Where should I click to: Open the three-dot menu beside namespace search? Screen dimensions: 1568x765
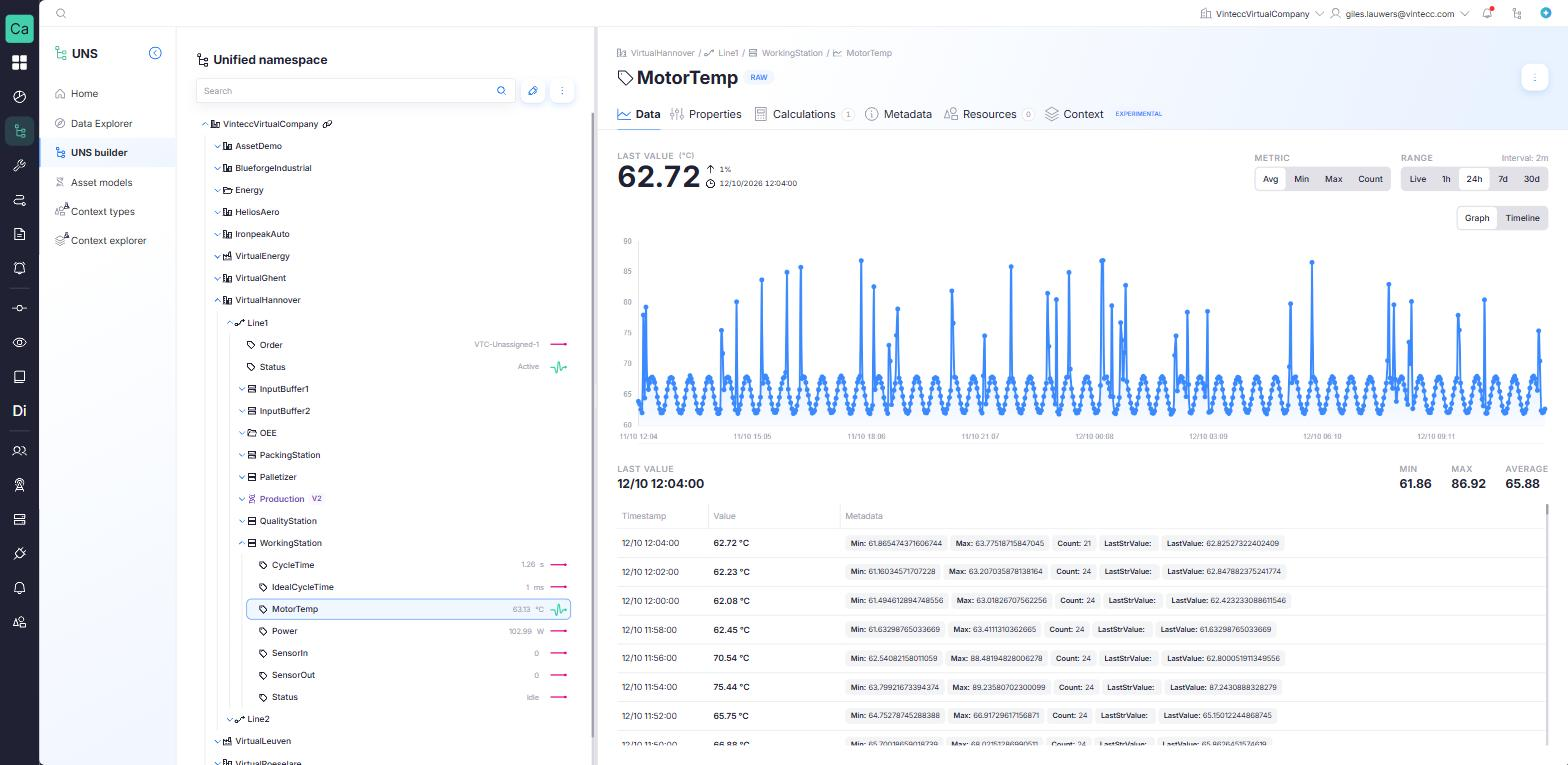click(x=562, y=91)
